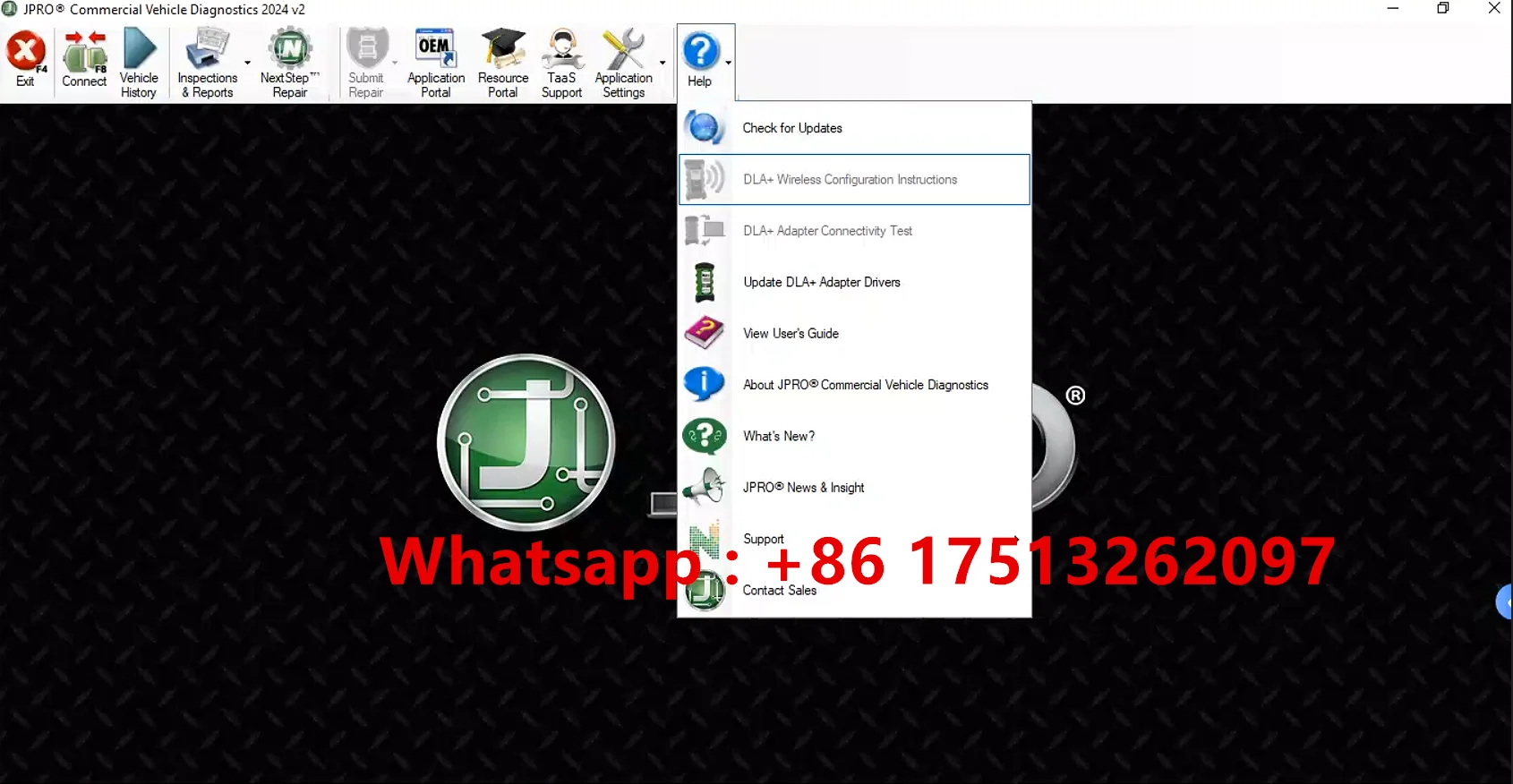The width and height of the screenshot is (1513, 784).
Task: Open the Support submenu
Action: (x=855, y=540)
